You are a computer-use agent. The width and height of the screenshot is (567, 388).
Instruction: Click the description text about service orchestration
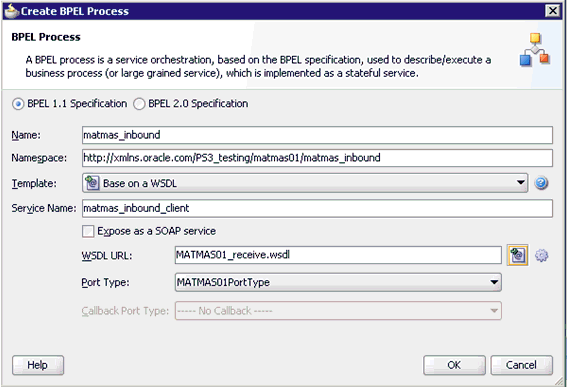click(x=258, y=67)
